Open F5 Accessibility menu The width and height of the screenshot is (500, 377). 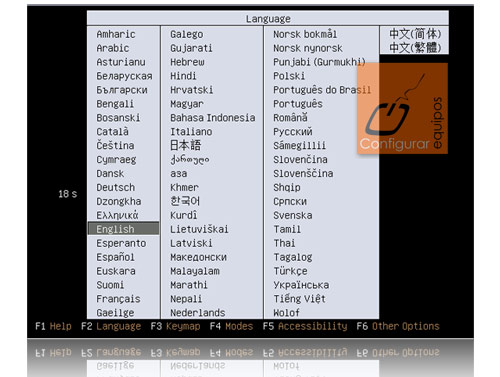click(x=305, y=326)
